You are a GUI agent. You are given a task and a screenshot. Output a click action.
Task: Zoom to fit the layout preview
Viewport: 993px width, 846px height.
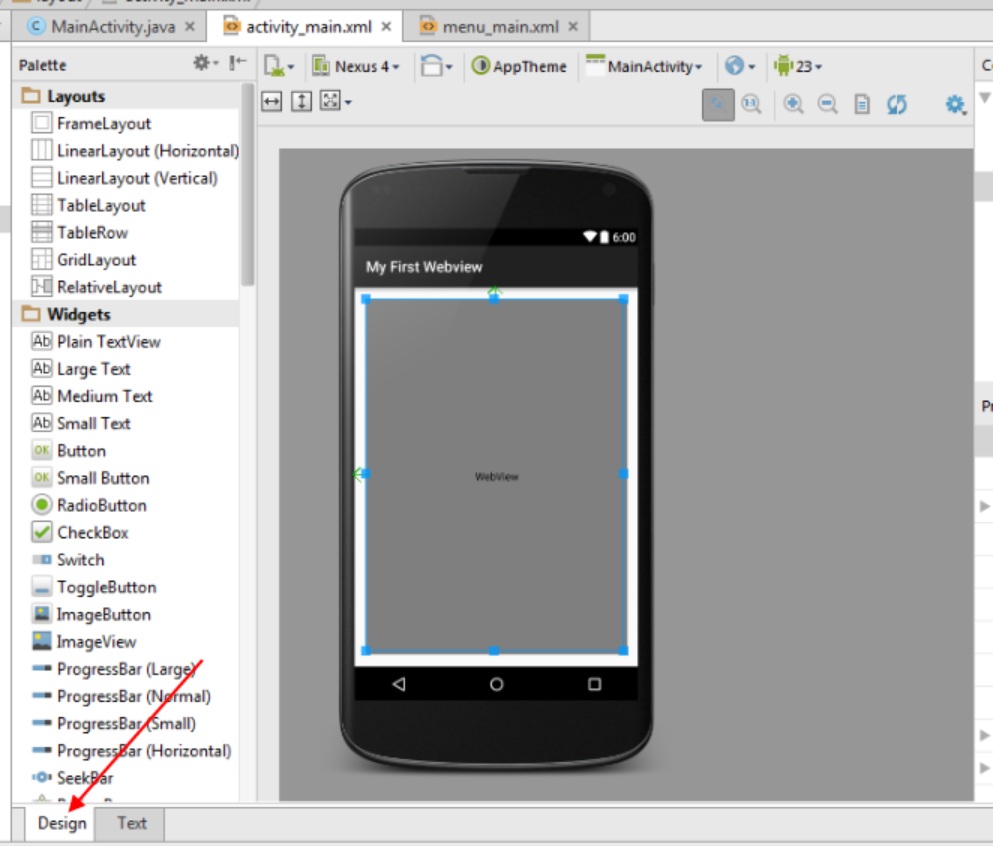tap(718, 104)
